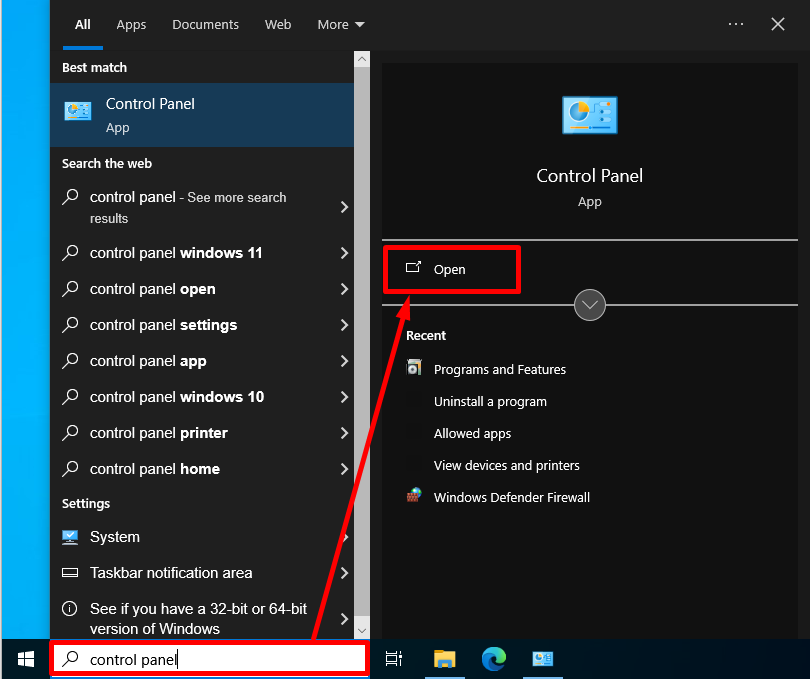Select 'control panel open' suggestion
Screen dimensions: 810x679
[202, 289]
